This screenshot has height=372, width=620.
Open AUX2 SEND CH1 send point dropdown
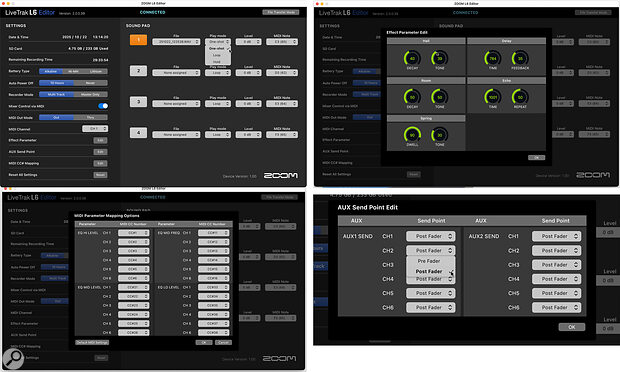(x=556, y=236)
